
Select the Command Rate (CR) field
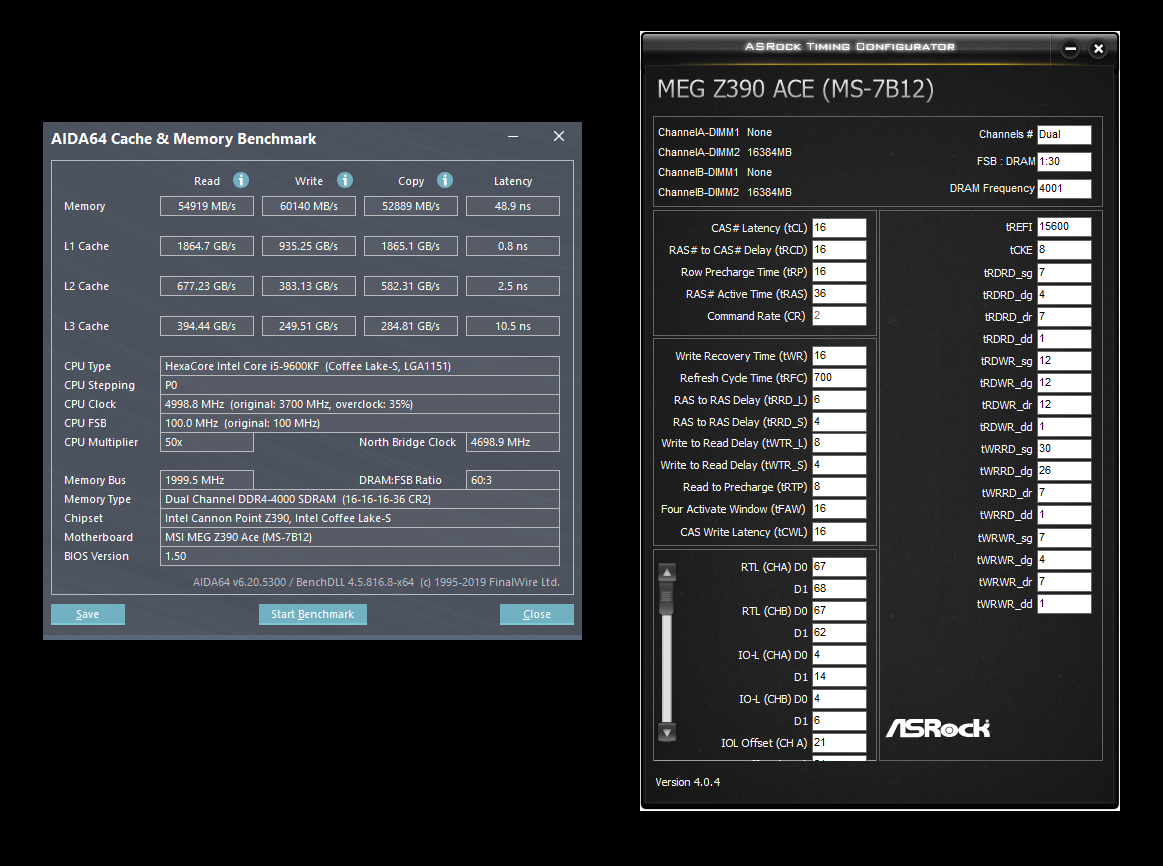tap(839, 316)
